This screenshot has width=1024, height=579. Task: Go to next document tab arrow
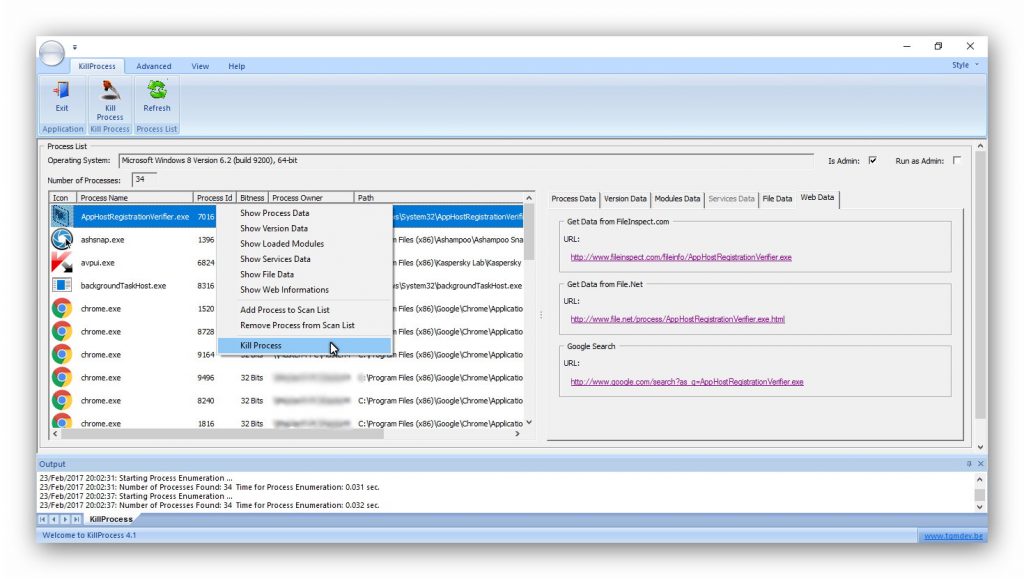point(65,519)
